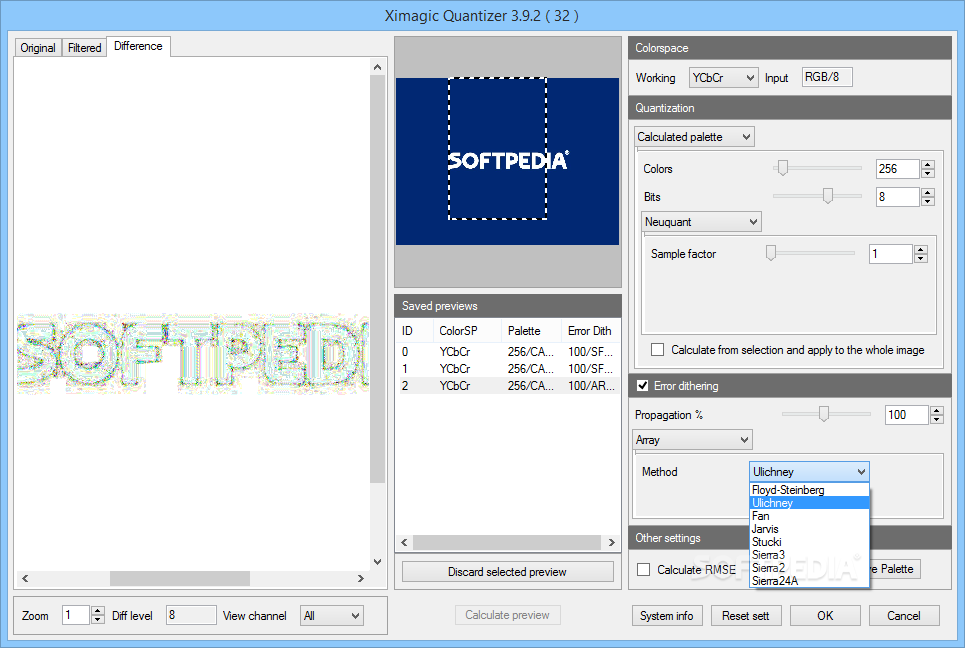Viewport: 965px width, 648px height.
Task: Choose Ulichney in the method list
Action: tap(809, 503)
